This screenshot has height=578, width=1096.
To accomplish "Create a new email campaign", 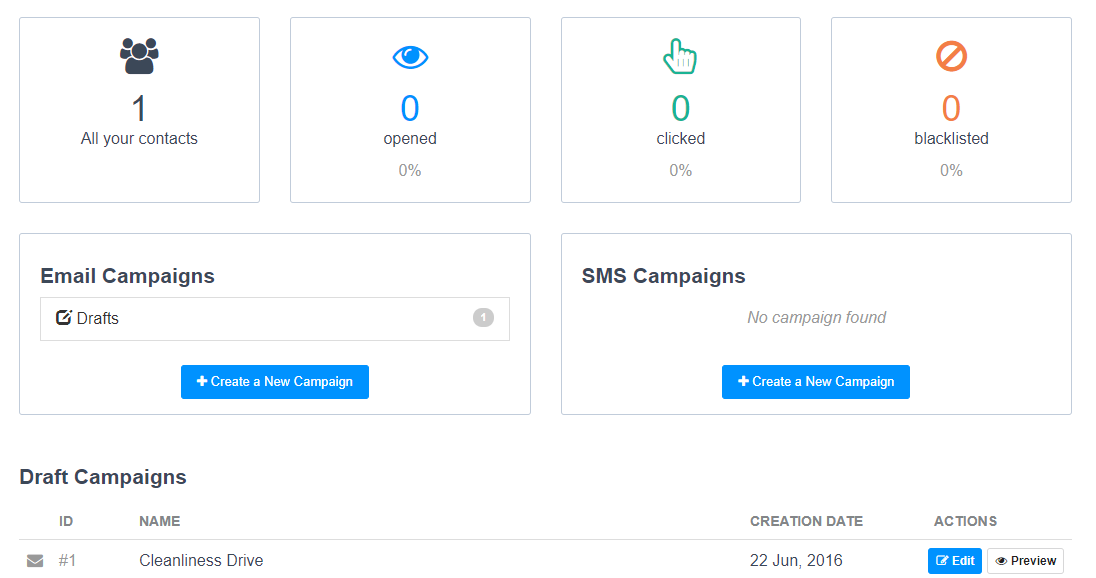I will pyautogui.click(x=275, y=382).
